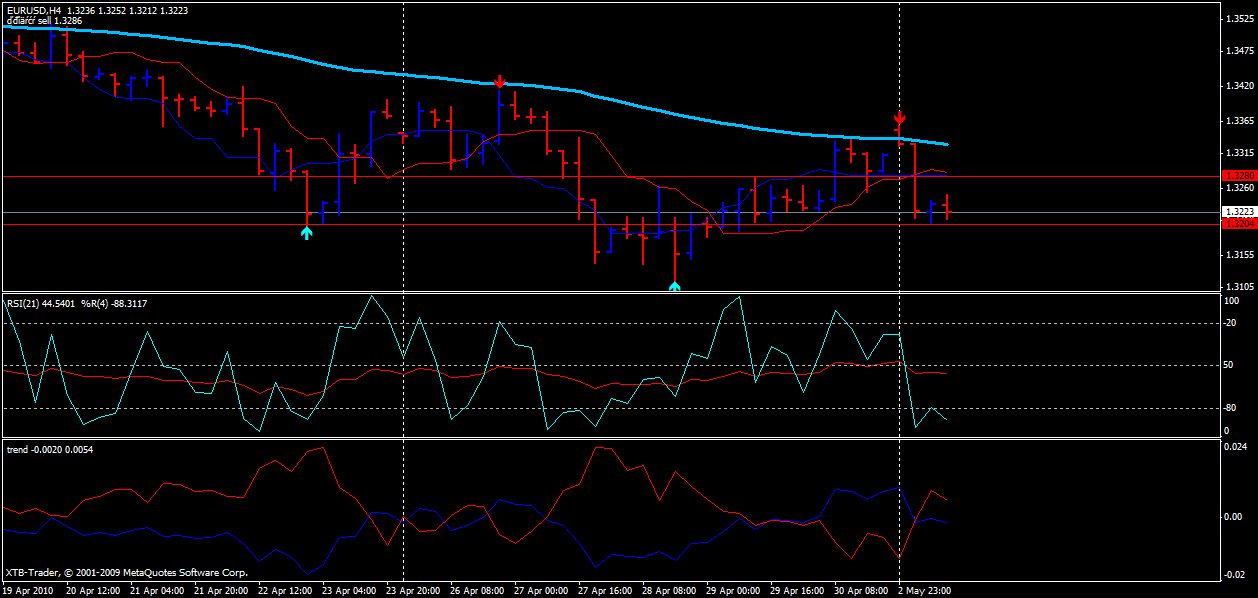
Task: Click the red sell arrow near 2 May
Action: [899, 118]
